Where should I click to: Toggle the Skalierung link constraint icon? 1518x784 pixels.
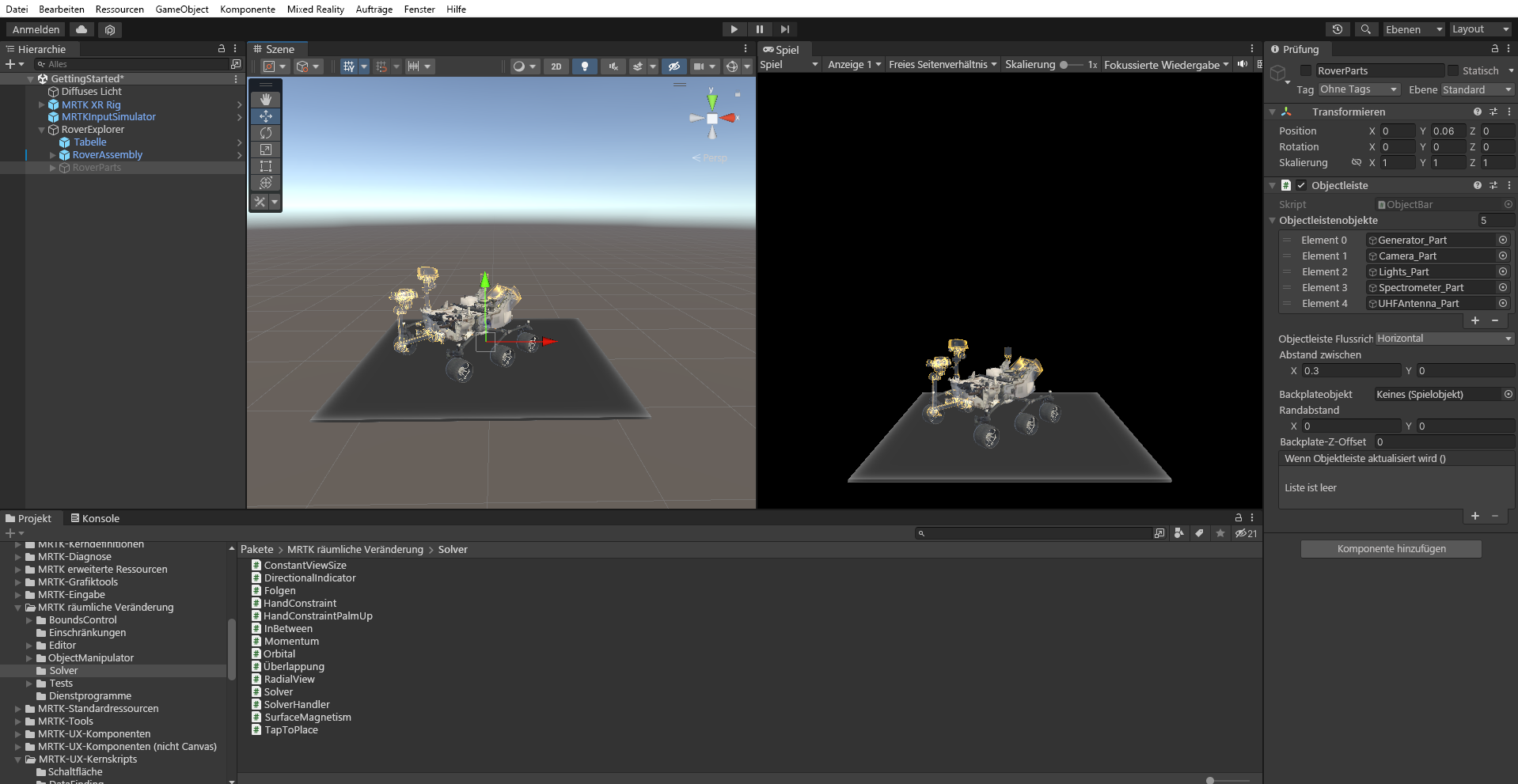1357,162
